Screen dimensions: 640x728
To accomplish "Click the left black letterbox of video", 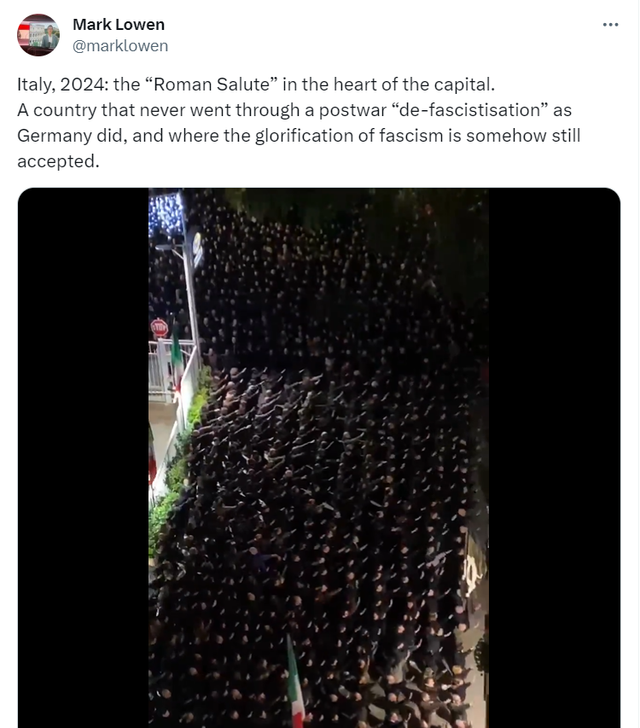I will [83, 458].
